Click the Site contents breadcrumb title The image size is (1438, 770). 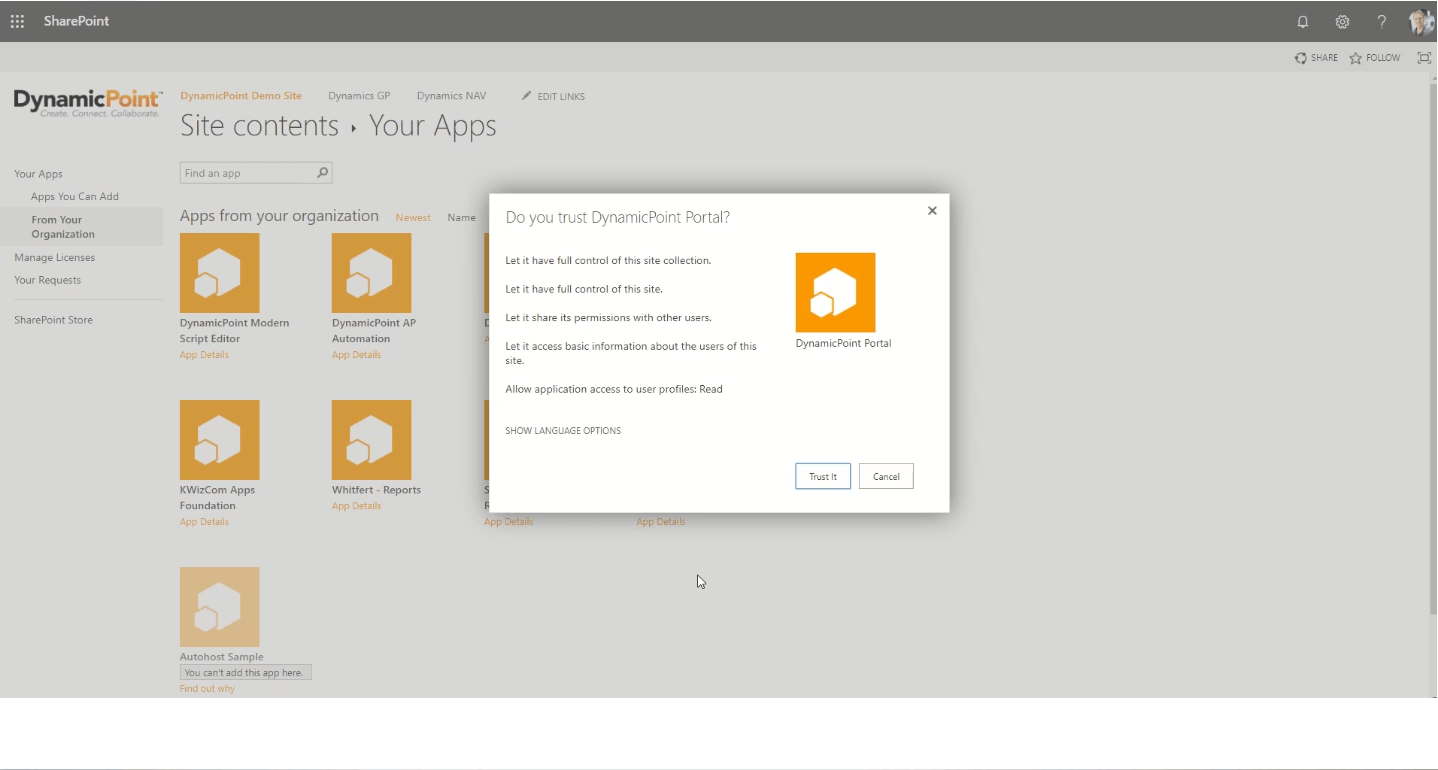coord(259,126)
